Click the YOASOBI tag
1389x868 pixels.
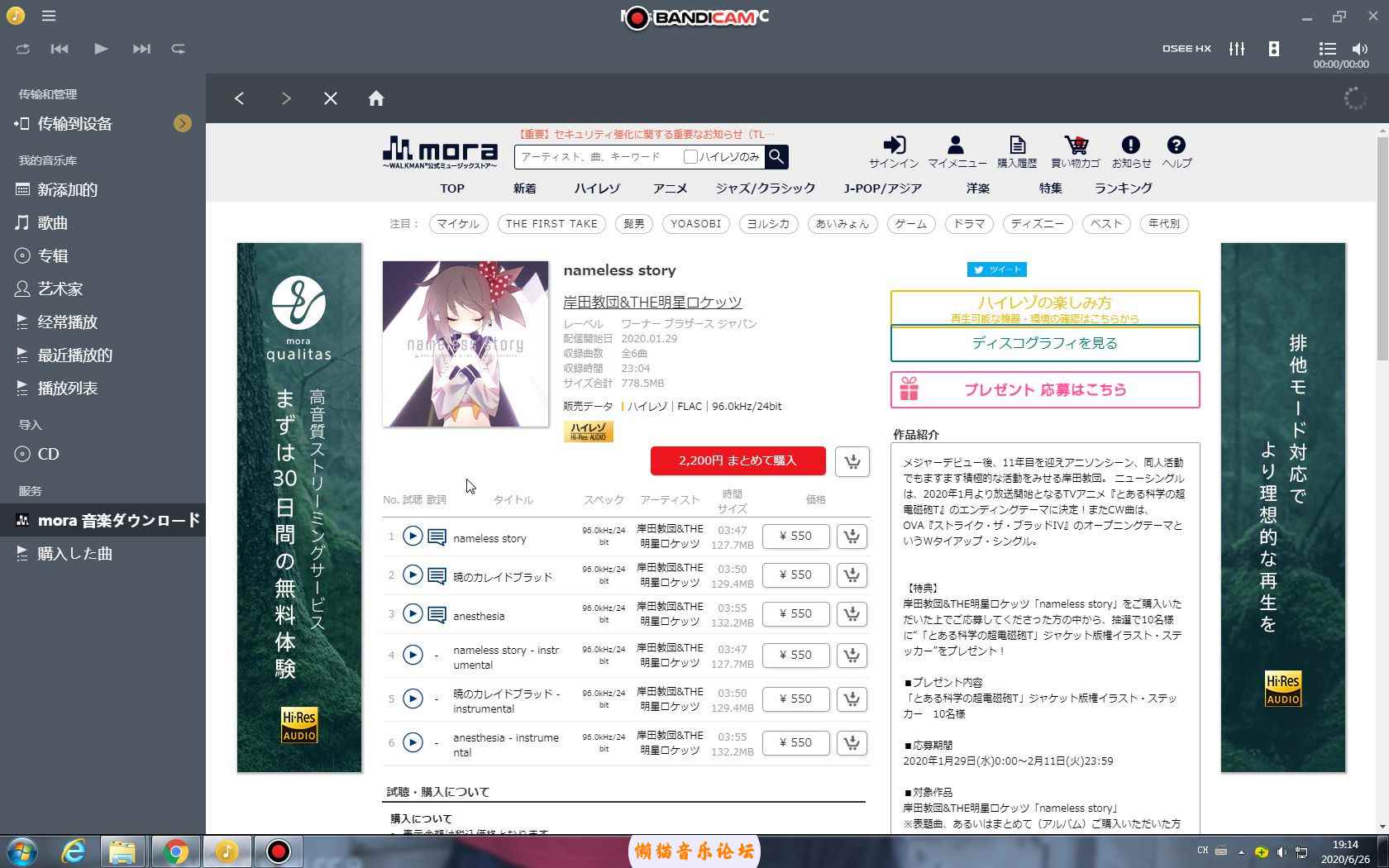click(695, 224)
